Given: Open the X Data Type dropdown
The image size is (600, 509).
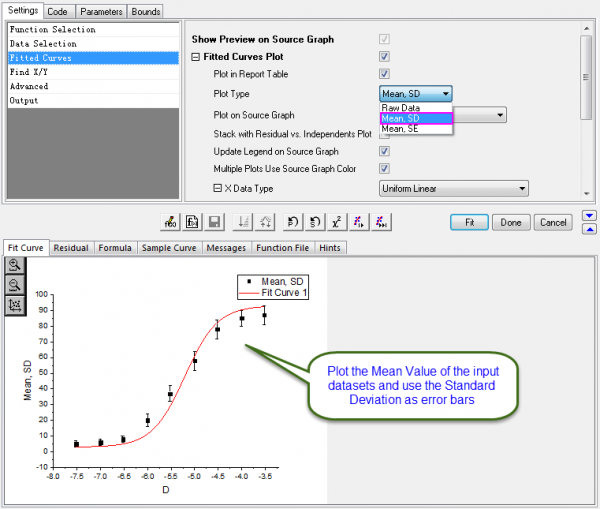Looking at the screenshot, I should [x=453, y=188].
